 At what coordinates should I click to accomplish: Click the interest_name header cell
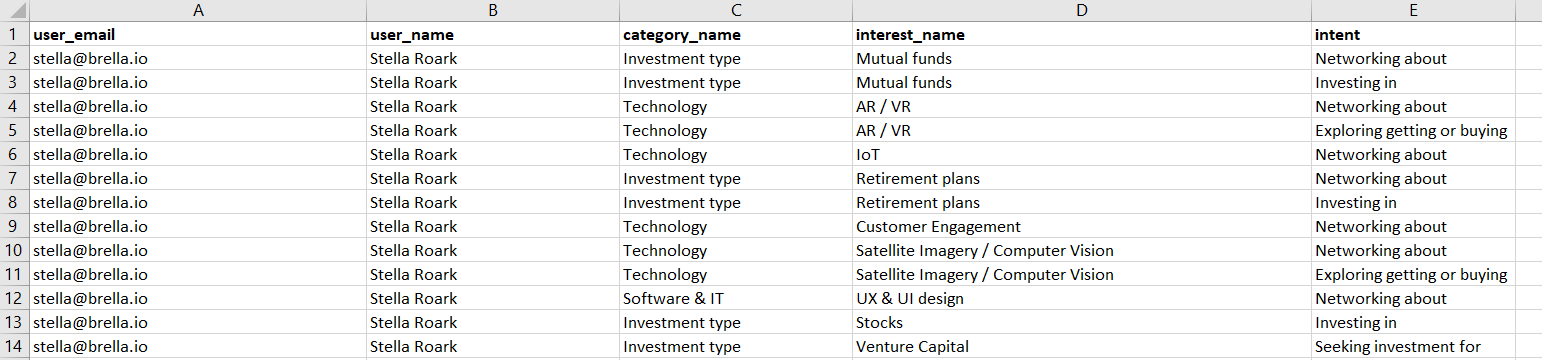[x=1082, y=35]
